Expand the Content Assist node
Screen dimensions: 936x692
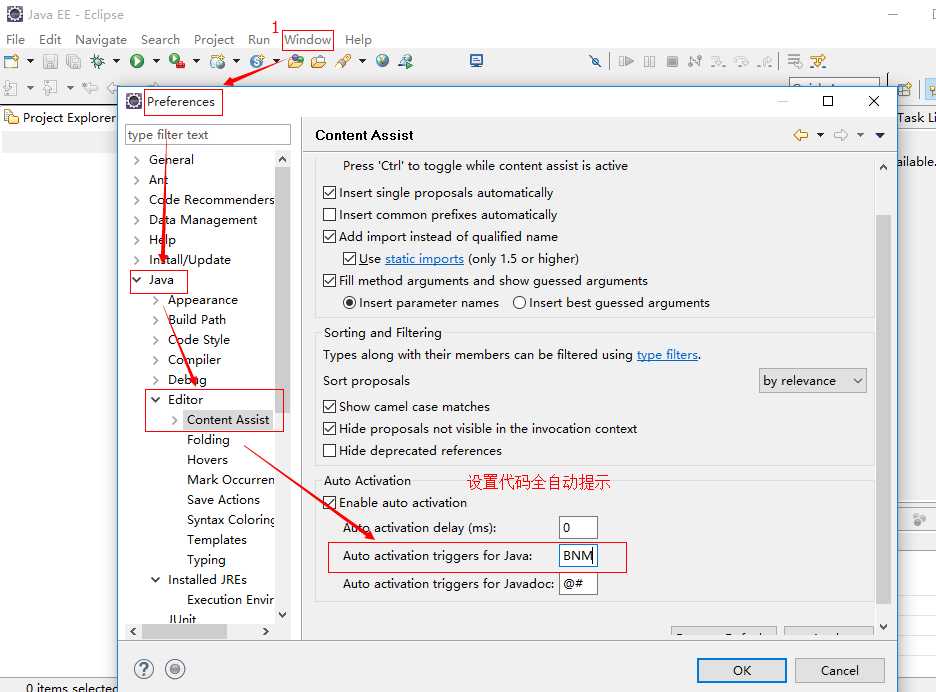[x=174, y=420]
